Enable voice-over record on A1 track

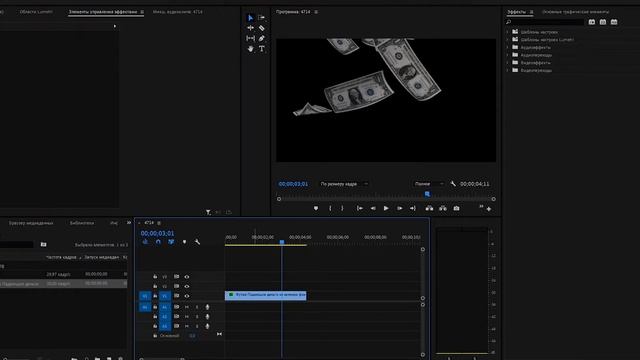tap(207, 307)
